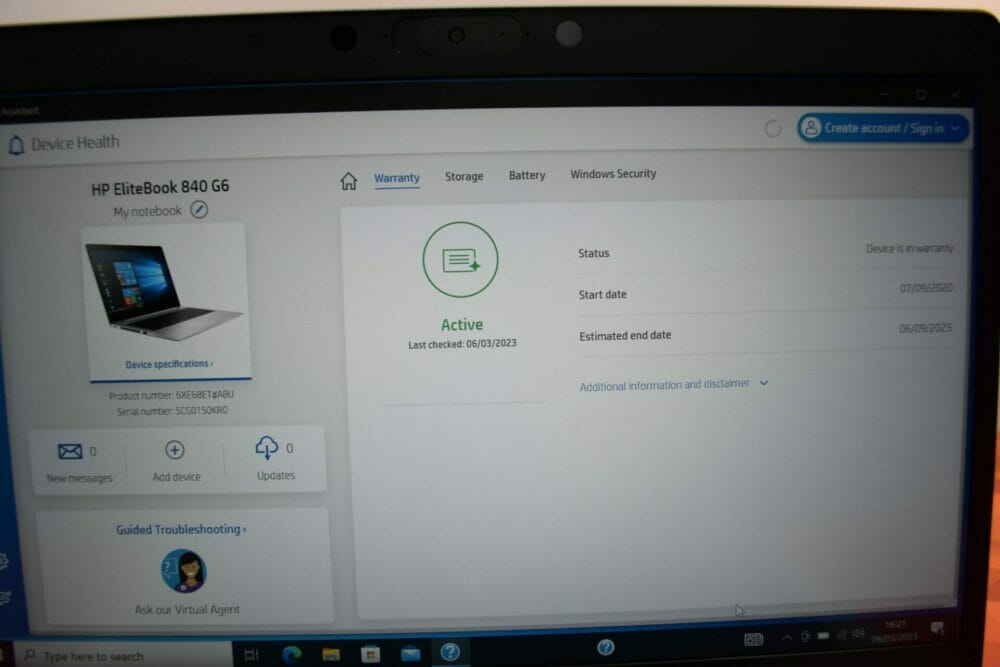1000x667 pixels.
Task: Click the EliteBook laptop picture
Action: (x=164, y=292)
